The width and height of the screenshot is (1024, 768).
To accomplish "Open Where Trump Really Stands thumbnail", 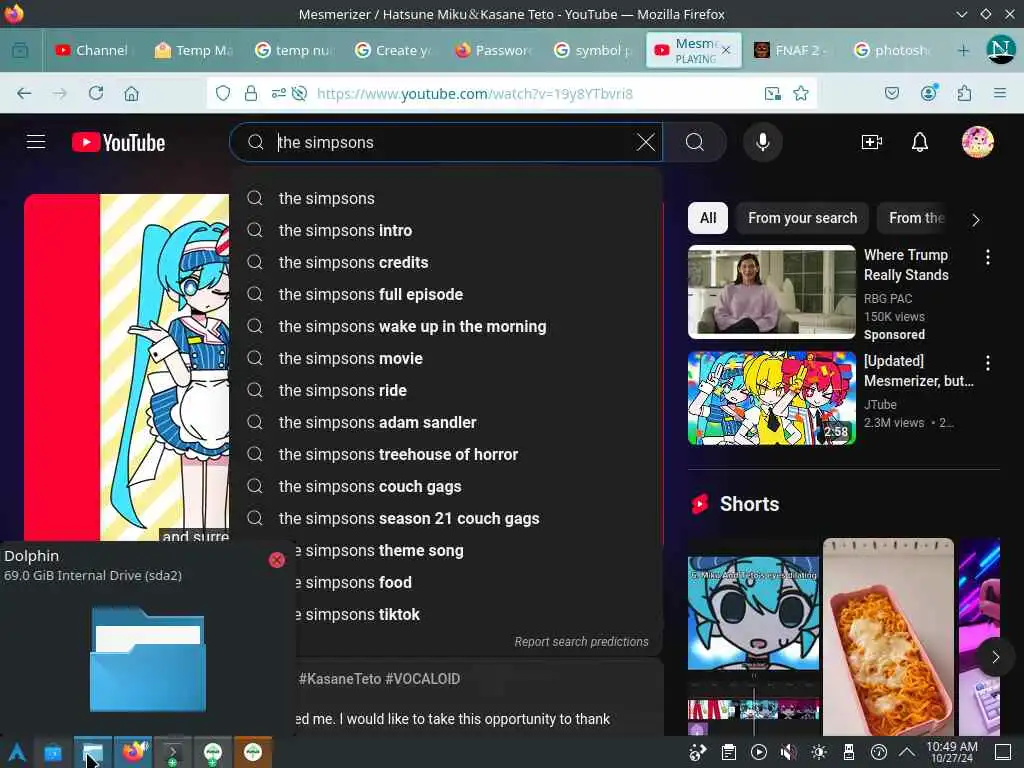I will tap(771, 292).
